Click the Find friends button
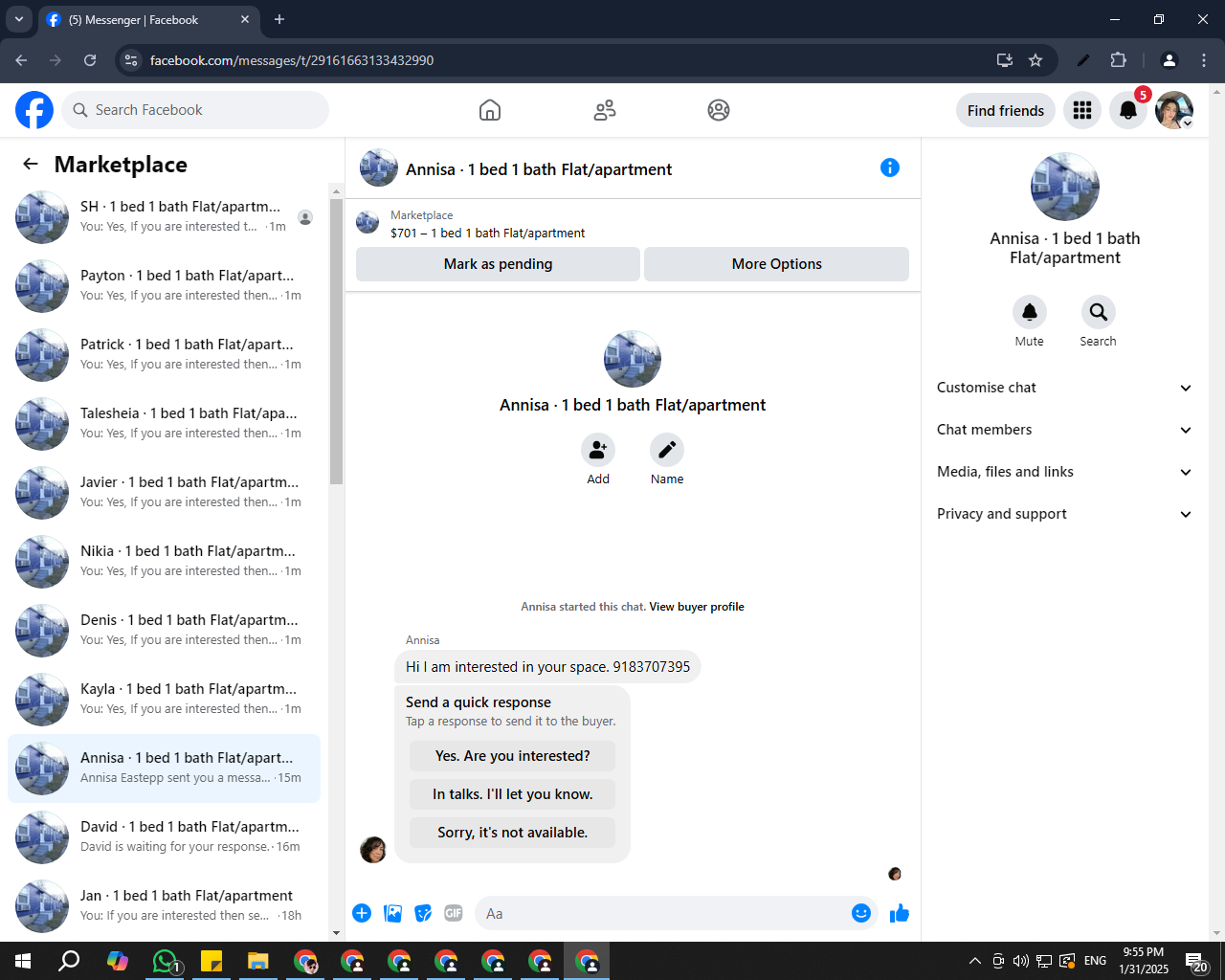This screenshot has width=1225, height=980. coord(1006,110)
